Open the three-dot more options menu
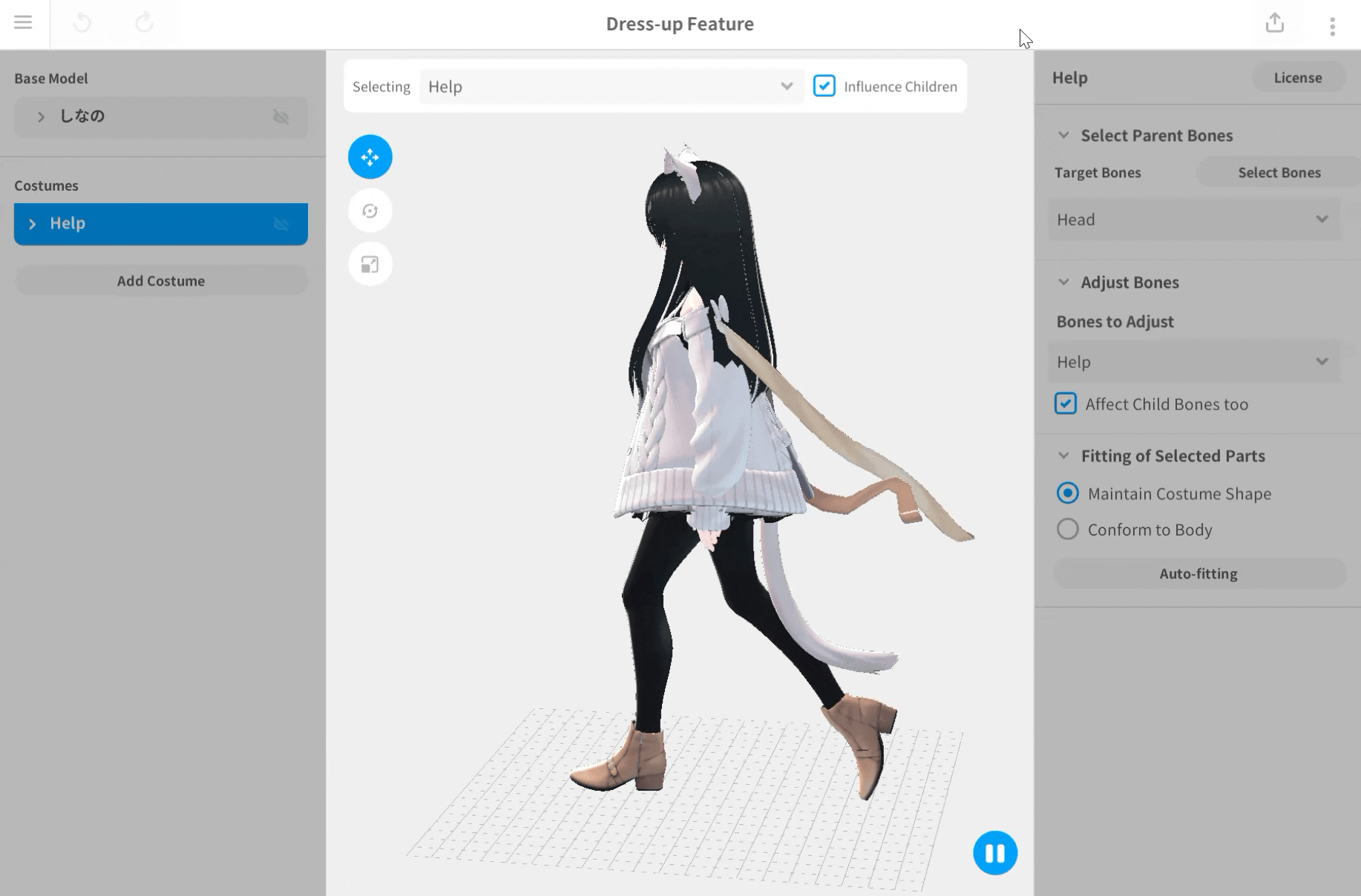This screenshot has width=1361, height=896. pyautogui.click(x=1333, y=26)
